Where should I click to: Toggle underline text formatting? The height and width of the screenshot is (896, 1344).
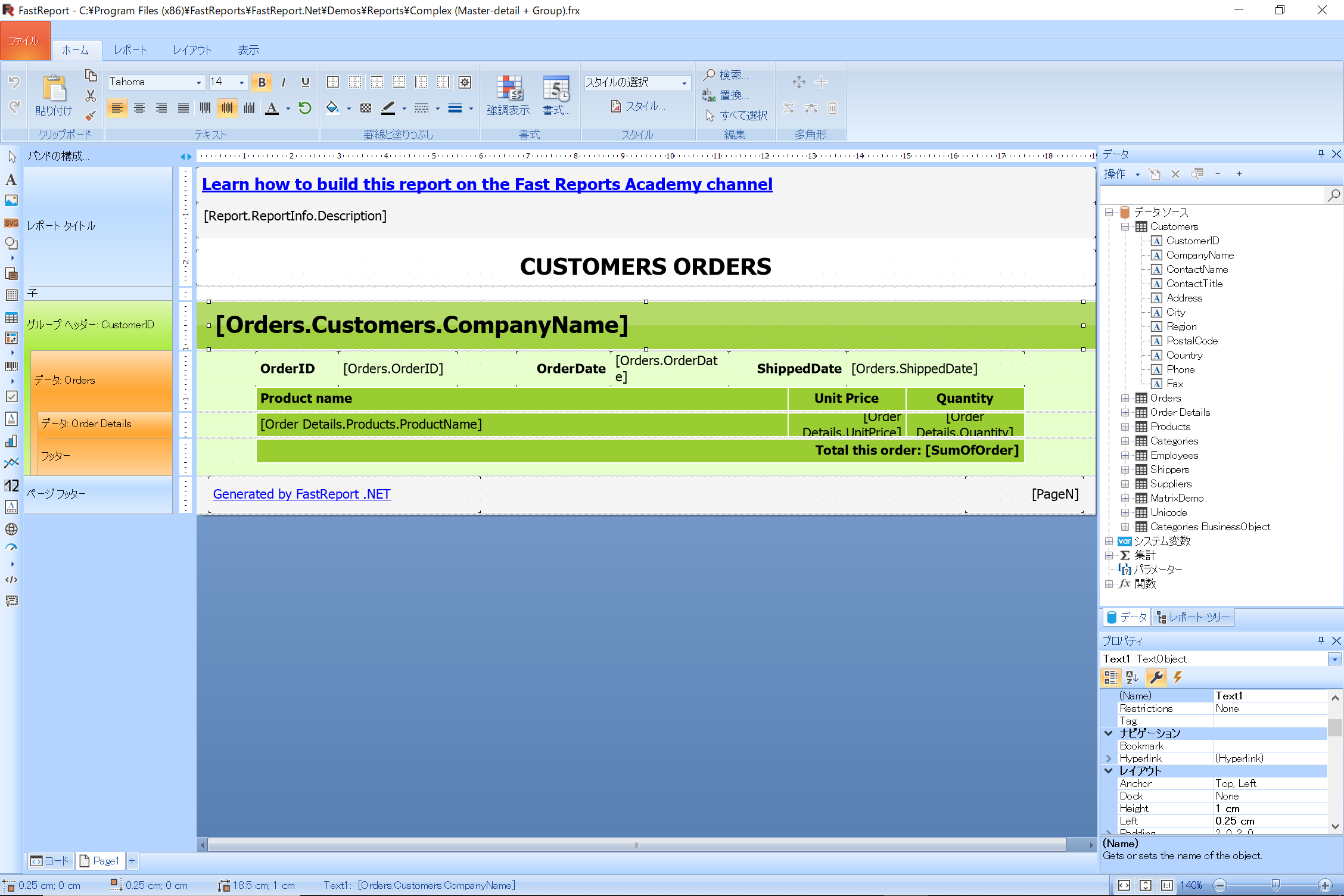click(x=306, y=82)
